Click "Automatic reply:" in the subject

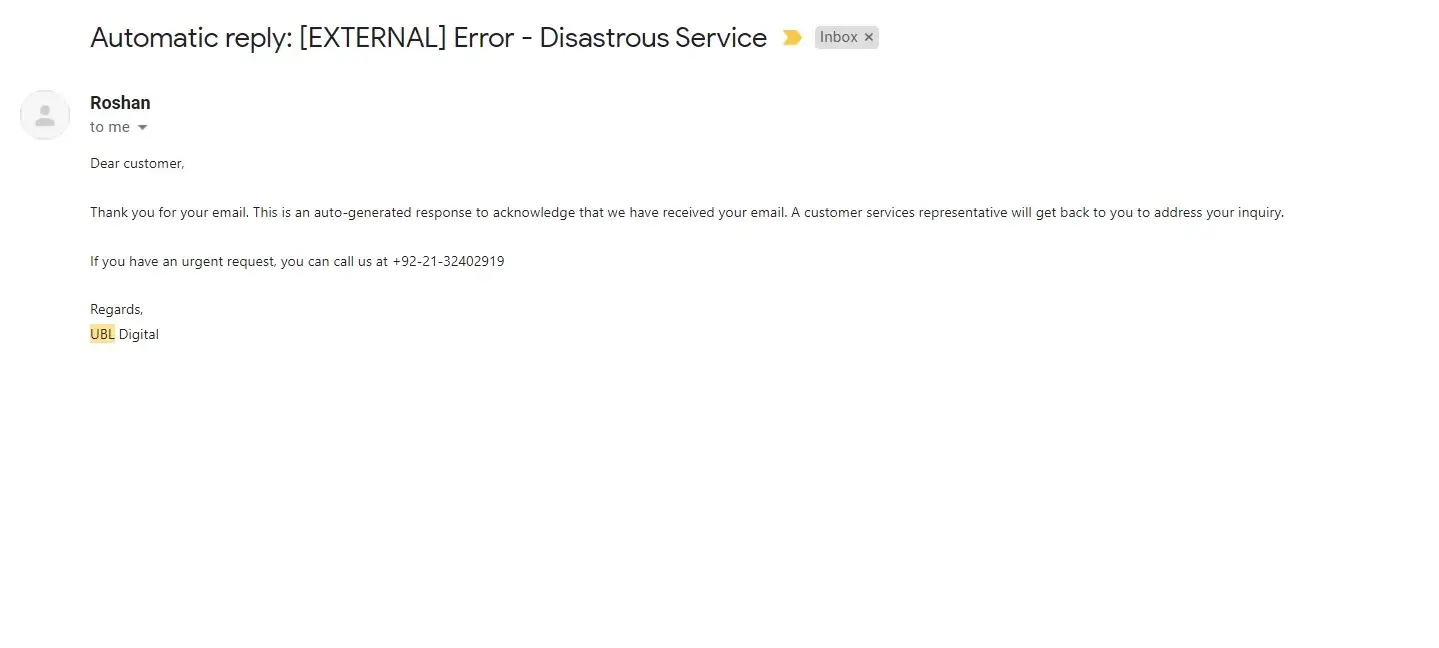pos(190,38)
